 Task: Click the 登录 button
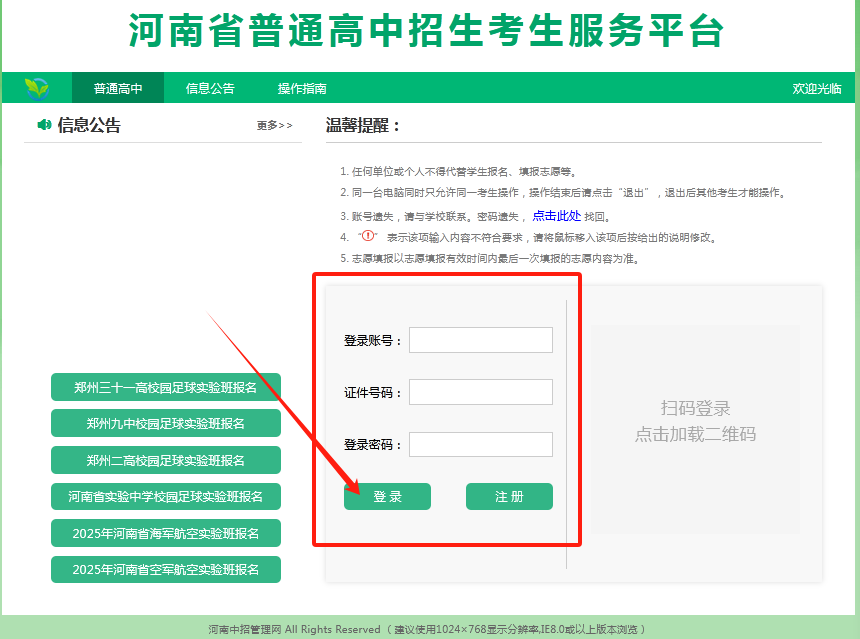[387, 496]
